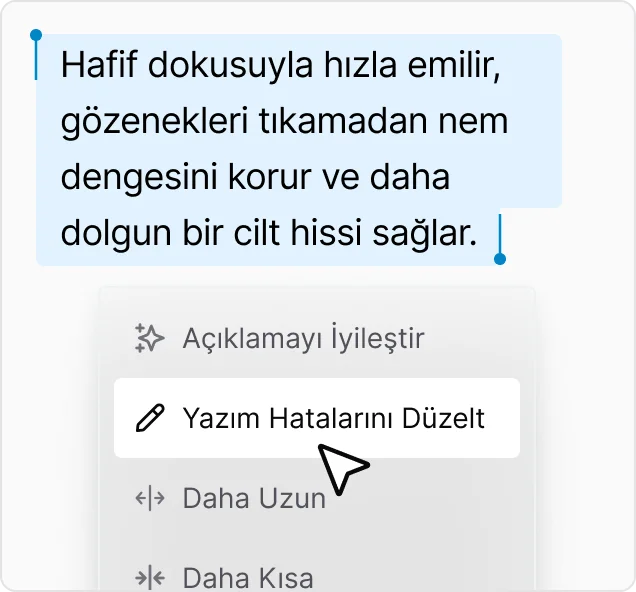Image resolution: width=636 pixels, height=592 pixels.
Task: Choose the Daha Kısa option
Action: click(248, 577)
